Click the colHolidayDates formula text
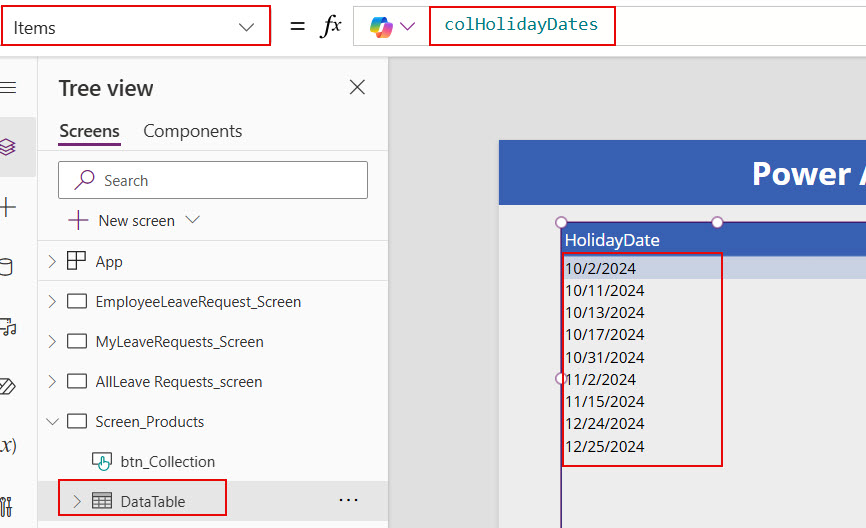The width and height of the screenshot is (866, 528). click(521, 25)
